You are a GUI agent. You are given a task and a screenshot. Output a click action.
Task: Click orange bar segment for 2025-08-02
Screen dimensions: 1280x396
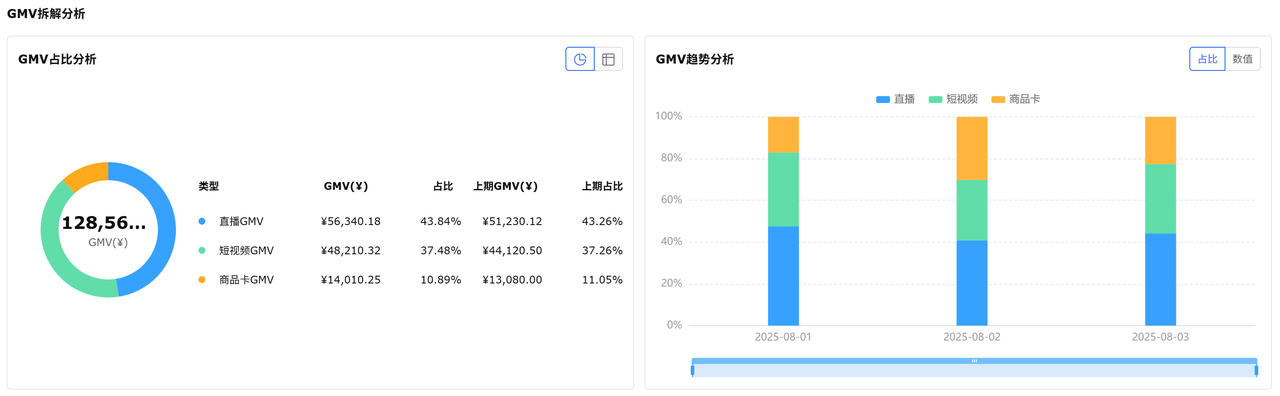click(972, 148)
